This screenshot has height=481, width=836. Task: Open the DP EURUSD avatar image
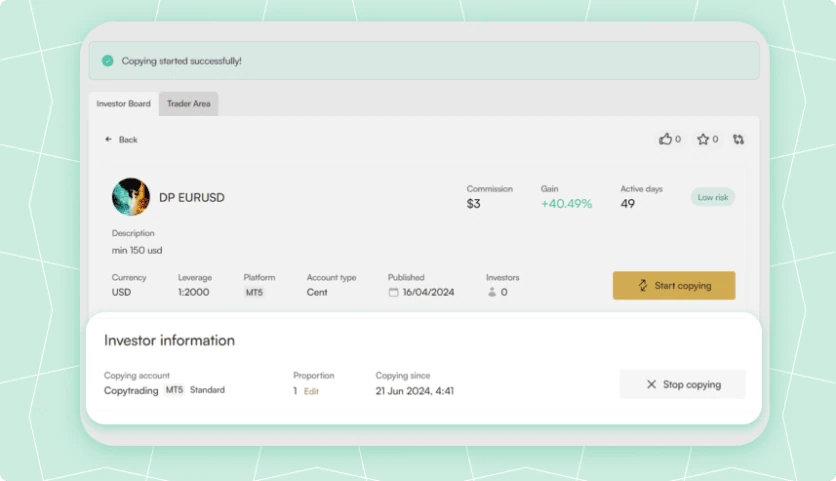(x=131, y=197)
